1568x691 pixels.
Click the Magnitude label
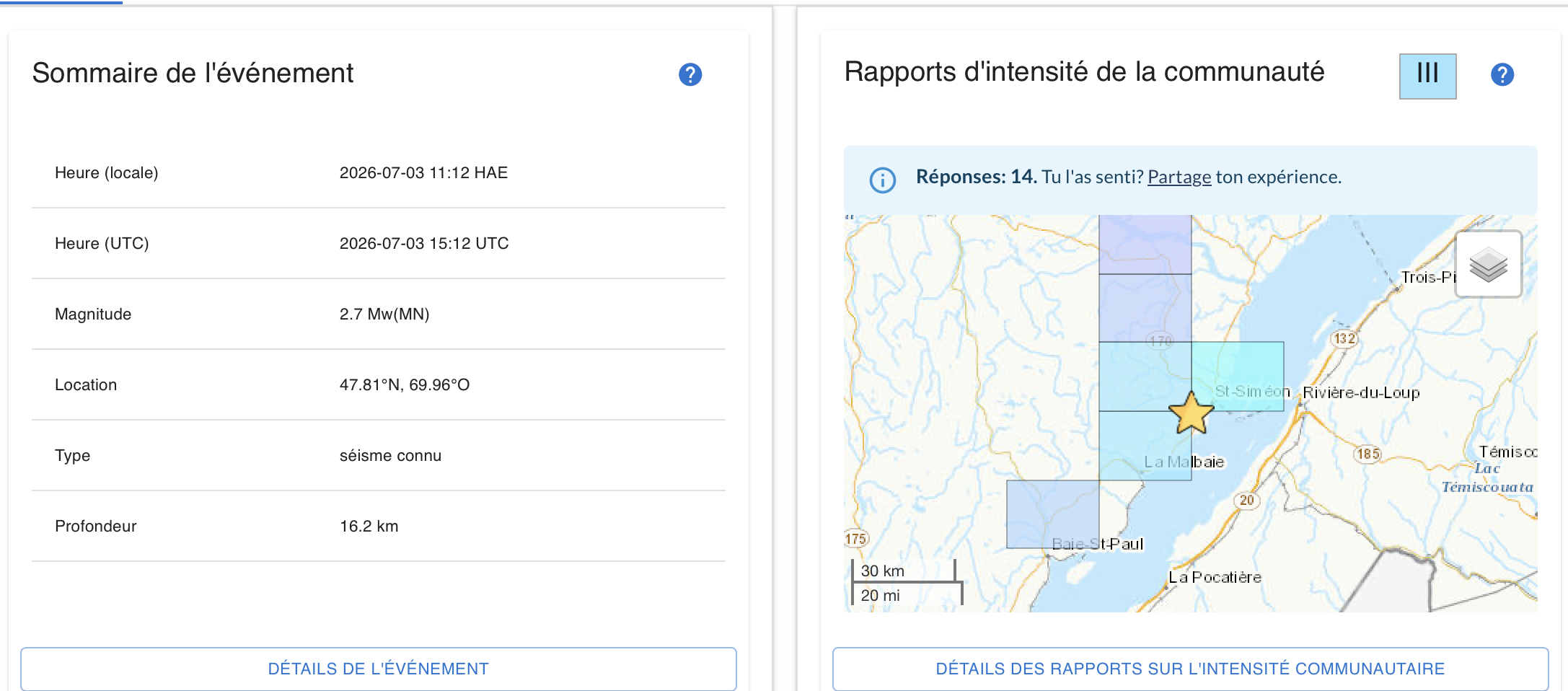pyautogui.click(x=93, y=314)
